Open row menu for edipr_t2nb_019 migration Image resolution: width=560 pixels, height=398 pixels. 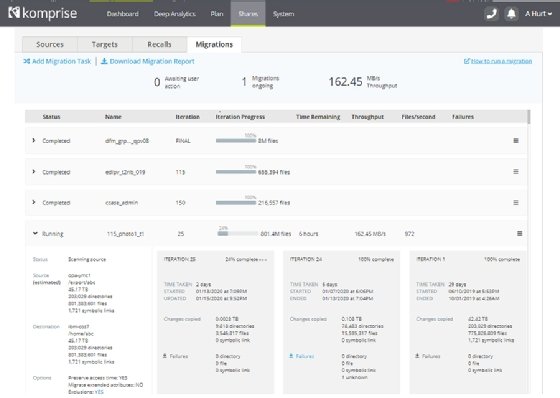[x=516, y=171]
